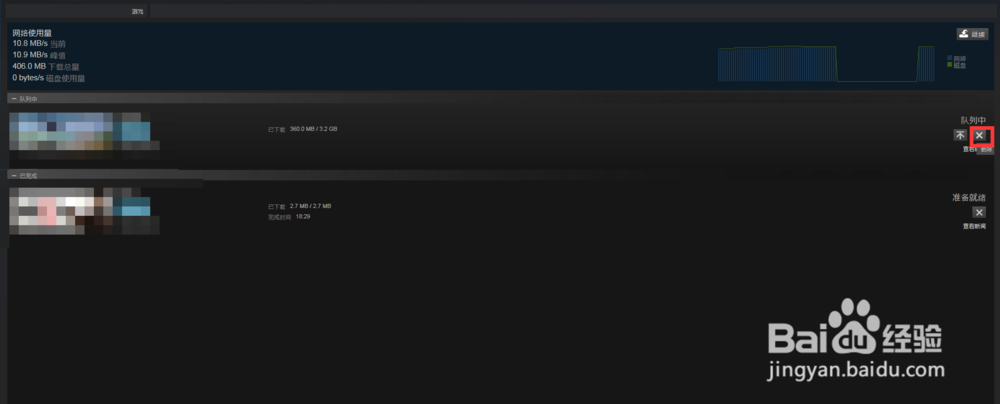Move queued download to top with arrow icon

click(960, 135)
